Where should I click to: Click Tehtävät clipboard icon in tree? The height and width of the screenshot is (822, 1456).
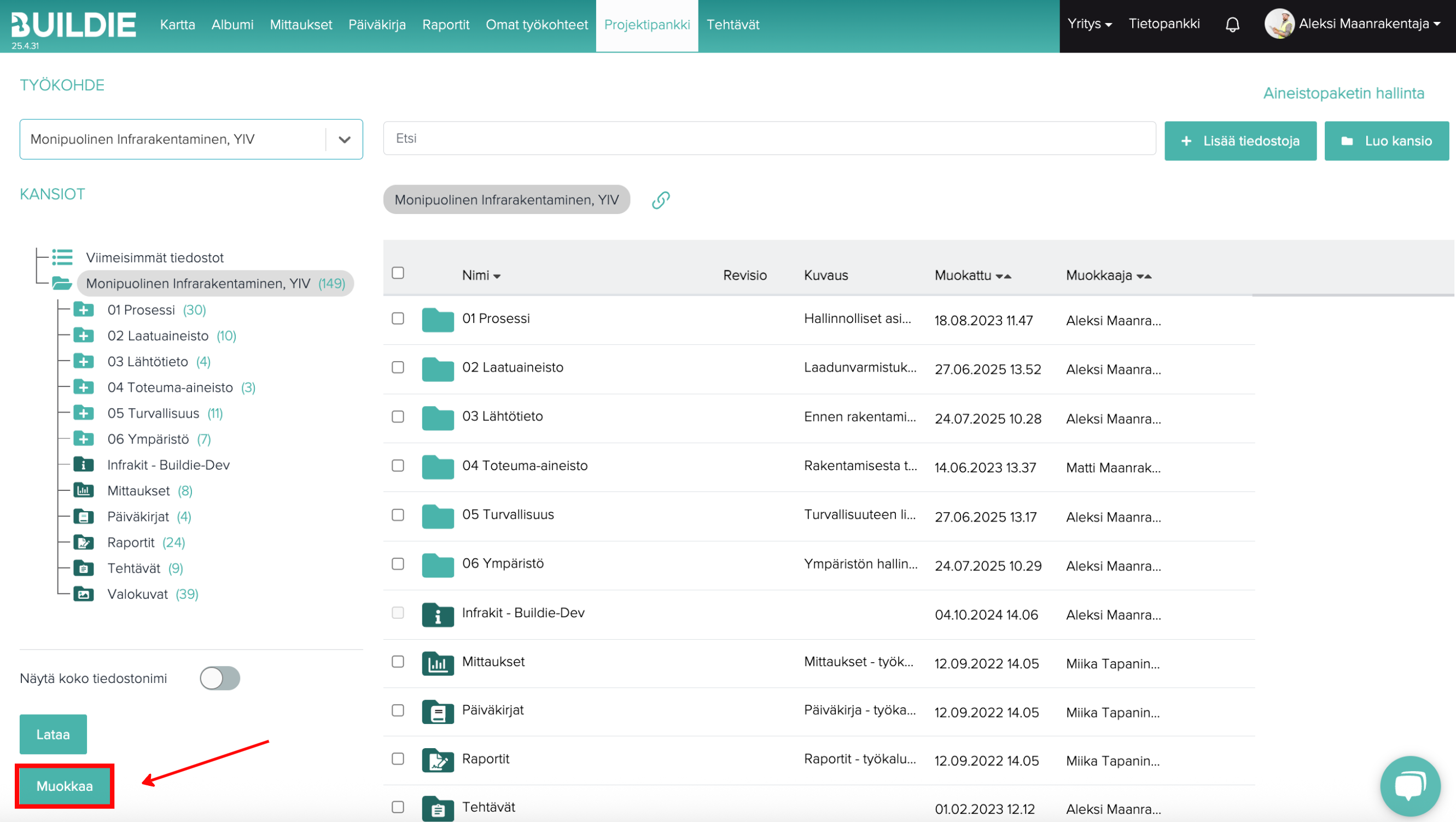point(84,568)
